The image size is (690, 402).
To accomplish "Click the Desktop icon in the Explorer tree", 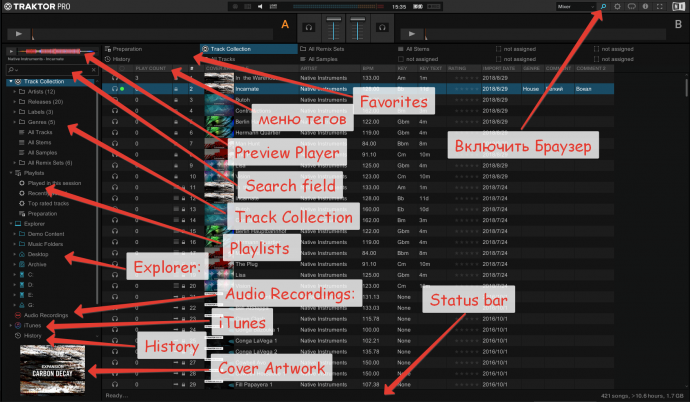I will [22, 254].
